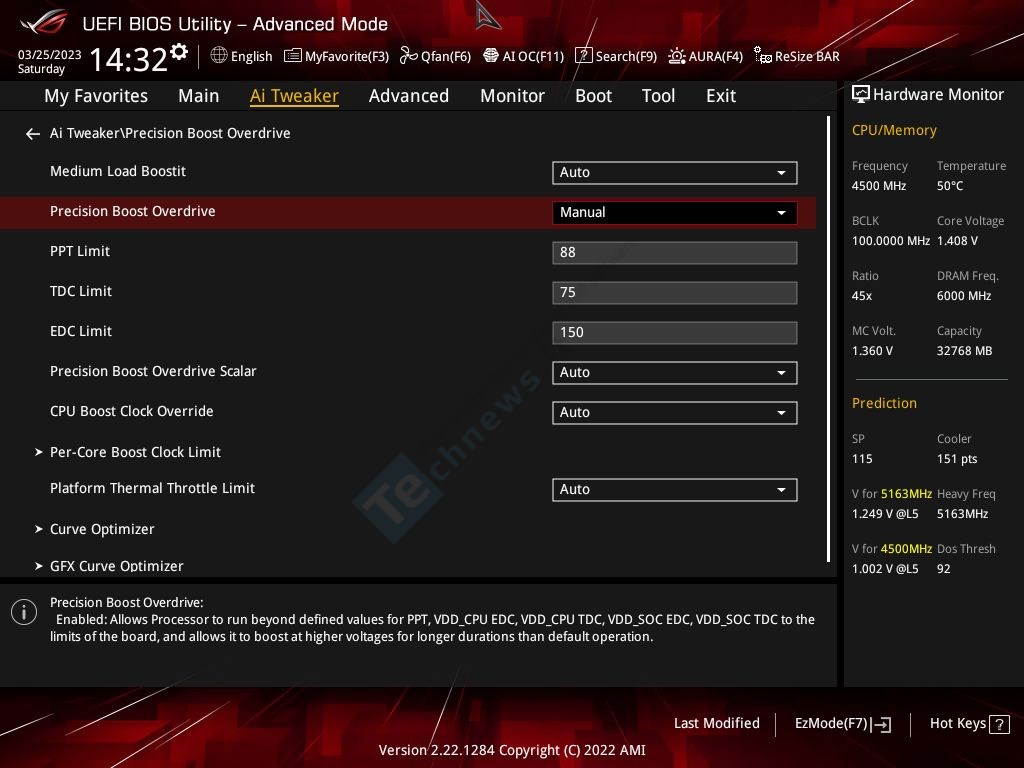Click the ReSize BAR icon
1024x768 pixels.
coord(762,56)
